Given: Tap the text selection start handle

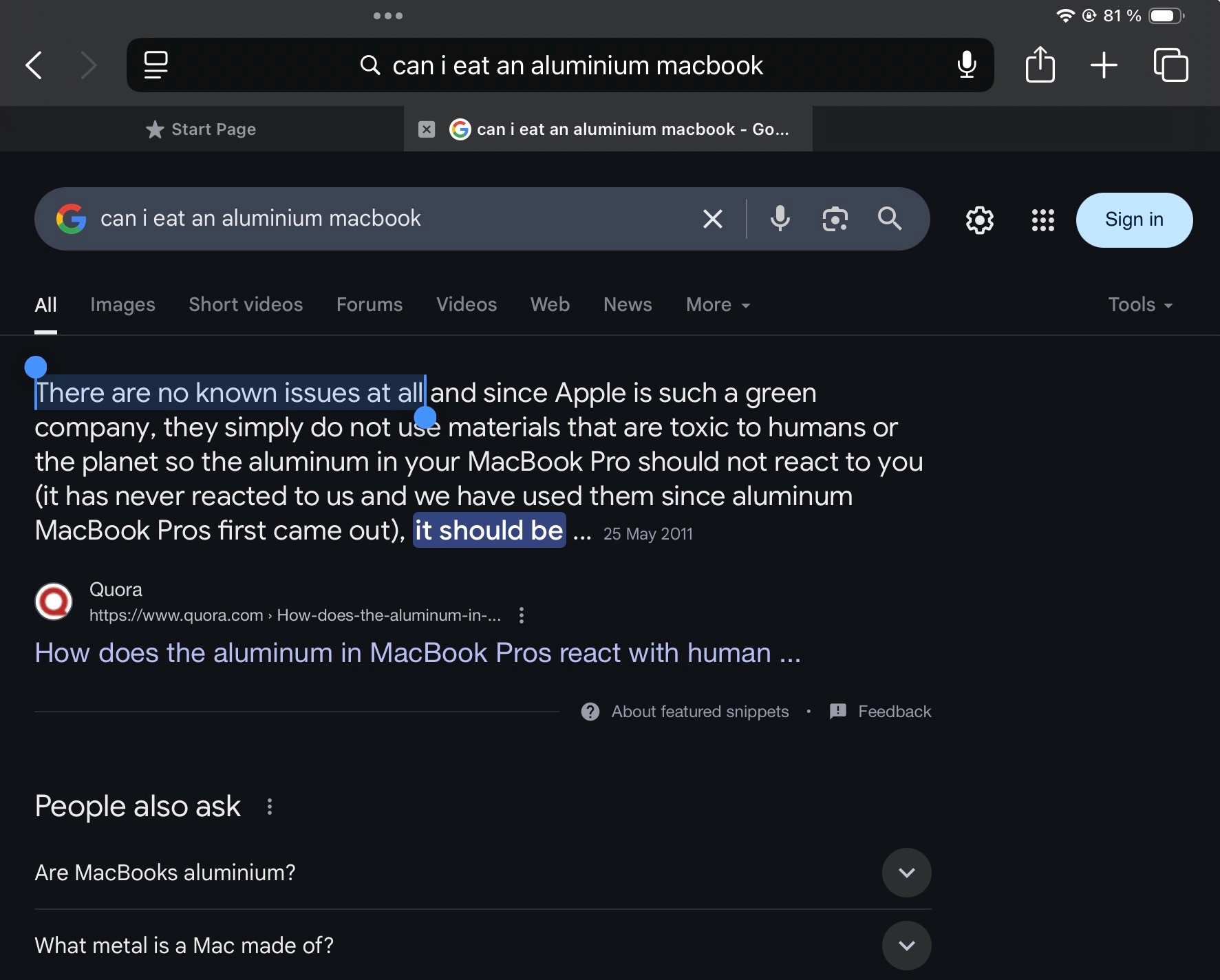Looking at the screenshot, I should pyautogui.click(x=36, y=367).
